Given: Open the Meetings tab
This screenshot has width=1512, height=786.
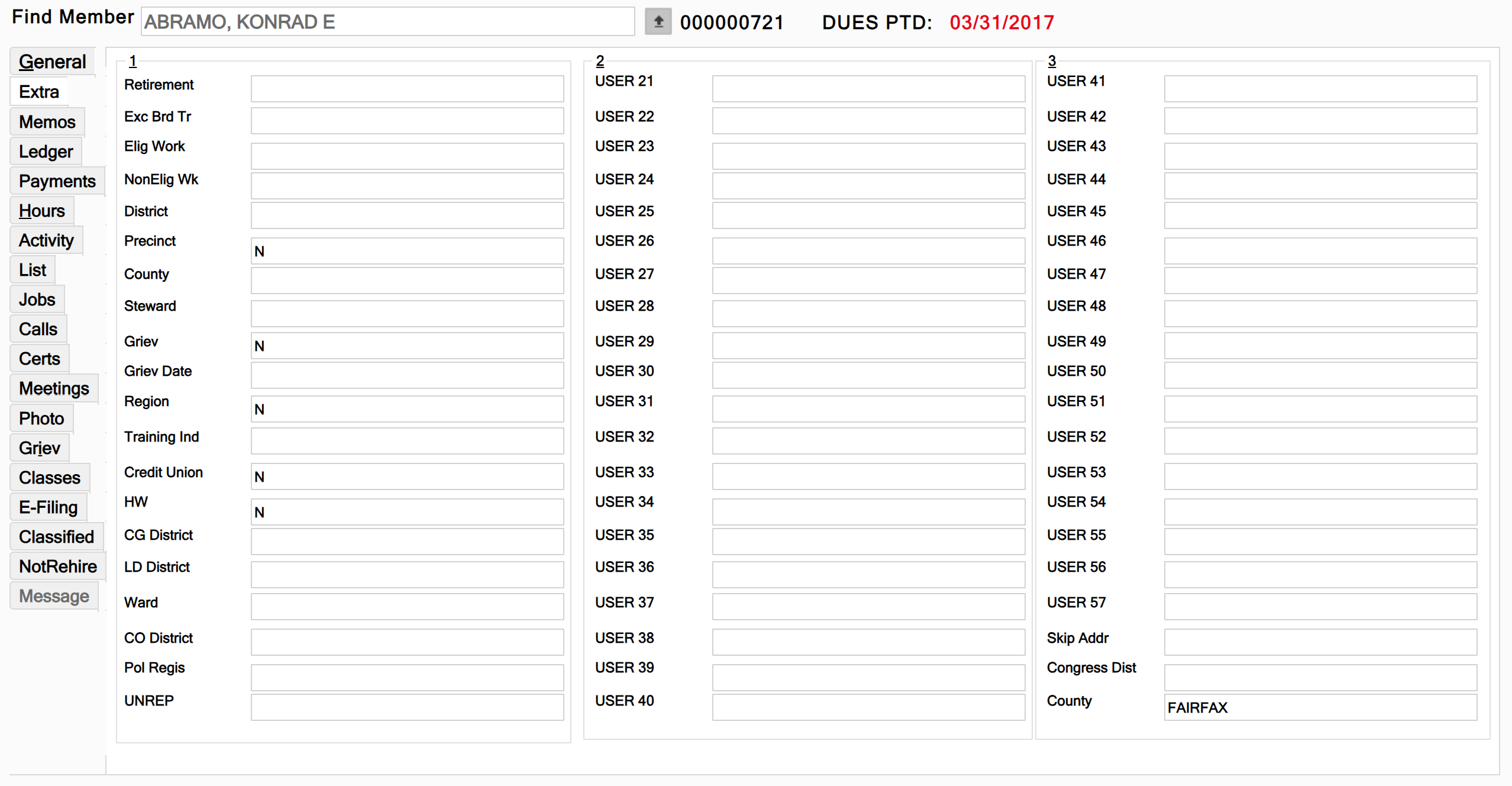Looking at the screenshot, I should (x=54, y=388).
